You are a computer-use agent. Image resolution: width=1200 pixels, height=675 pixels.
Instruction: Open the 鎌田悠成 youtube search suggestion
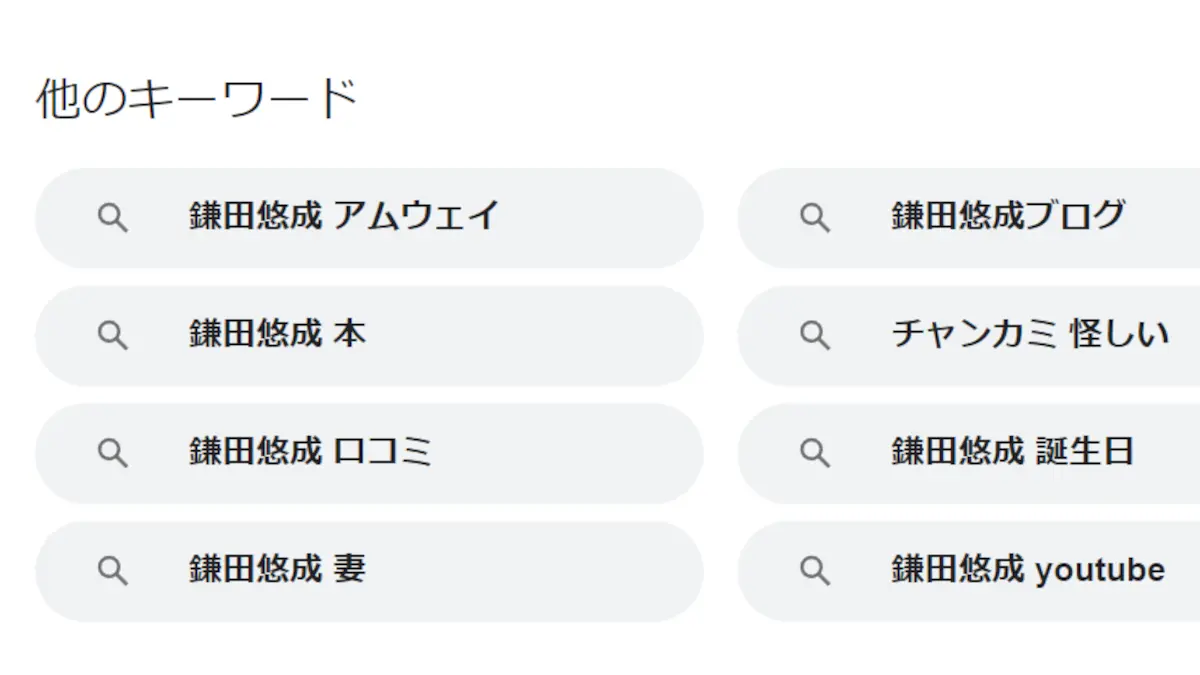1028,570
